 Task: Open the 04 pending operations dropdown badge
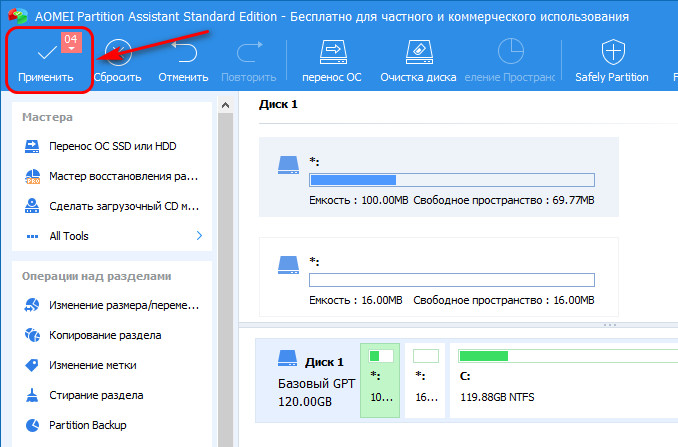(x=71, y=42)
